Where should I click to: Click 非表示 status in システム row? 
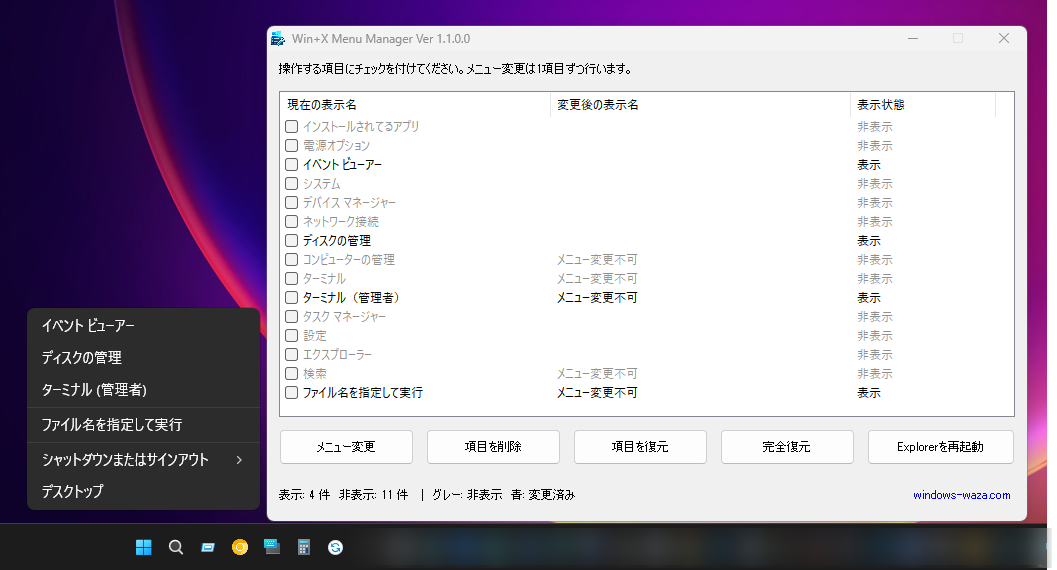coord(875,184)
